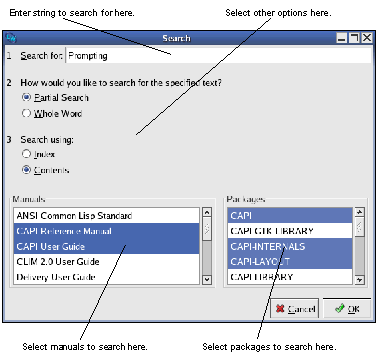Click the Cancel button
This screenshot has height=364, width=379.
(295, 309)
